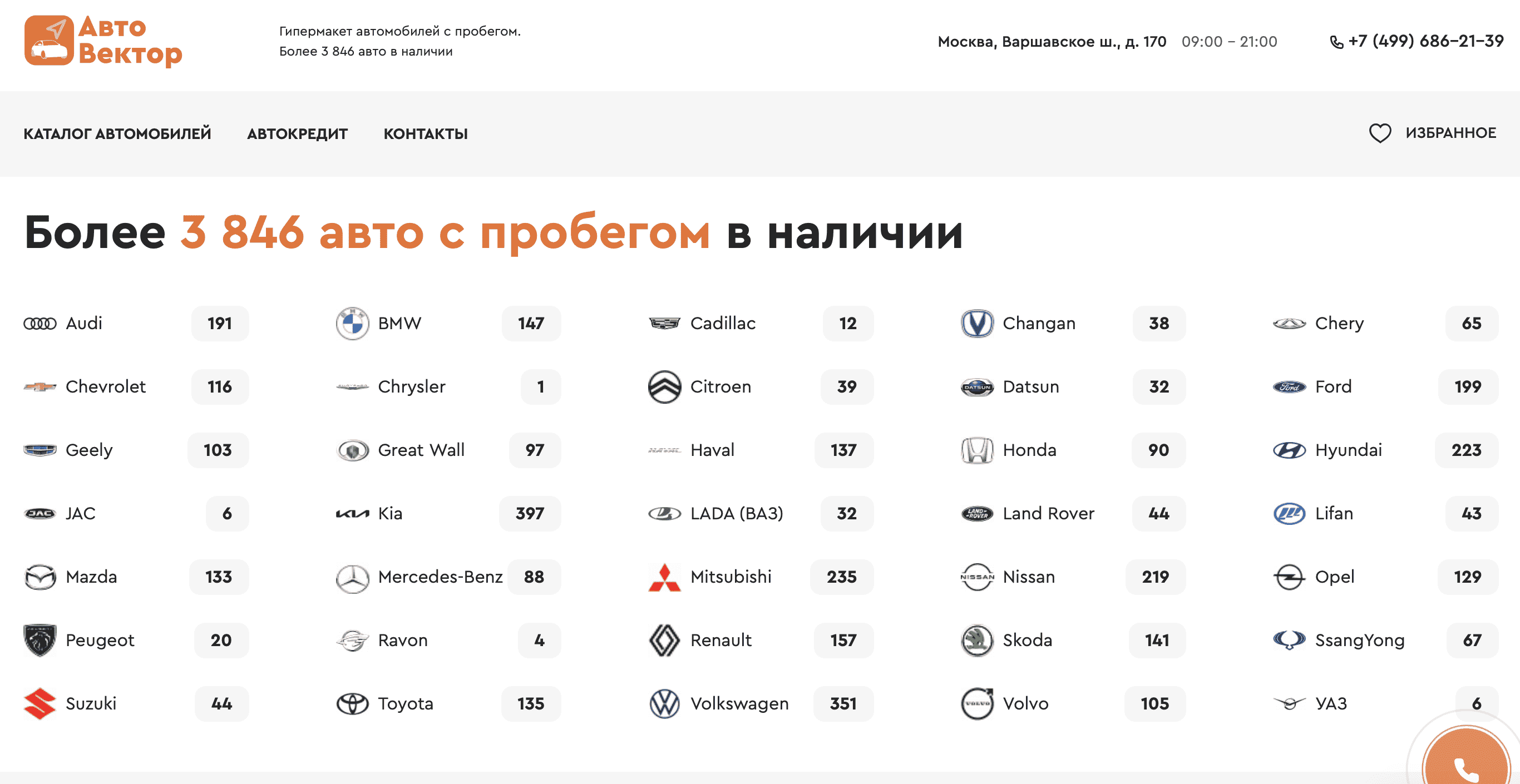1520x784 pixels.
Task: Open Каталог автомобилей menu
Action: coord(117,133)
